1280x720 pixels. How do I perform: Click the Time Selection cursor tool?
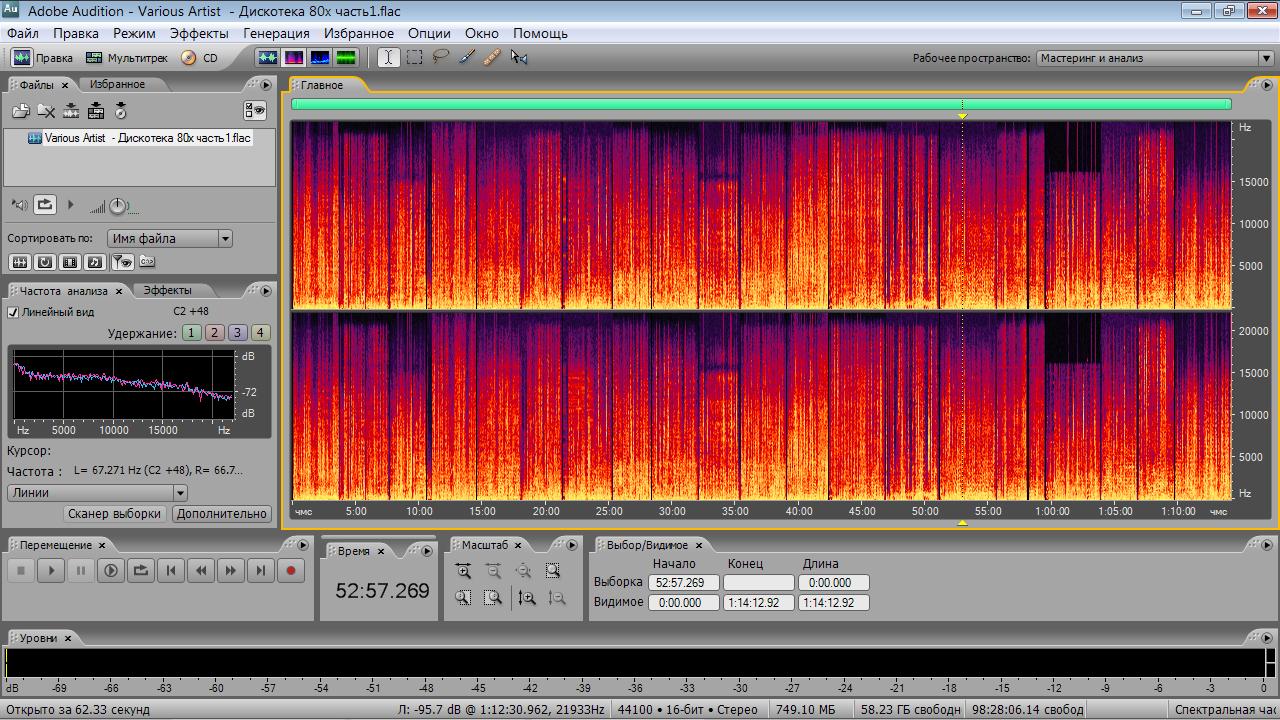pos(388,58)
